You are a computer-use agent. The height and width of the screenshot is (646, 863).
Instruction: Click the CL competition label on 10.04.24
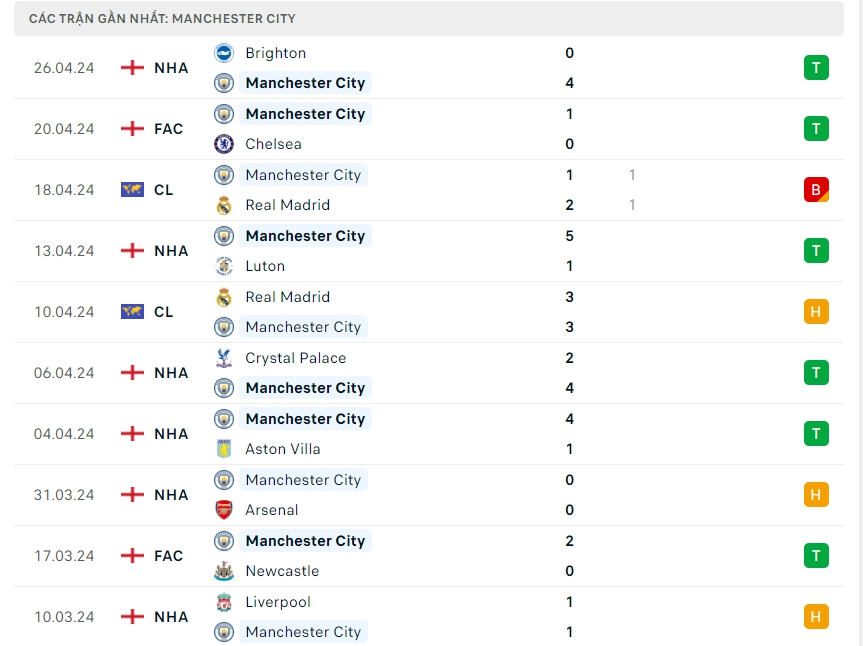tap(164, 312)
